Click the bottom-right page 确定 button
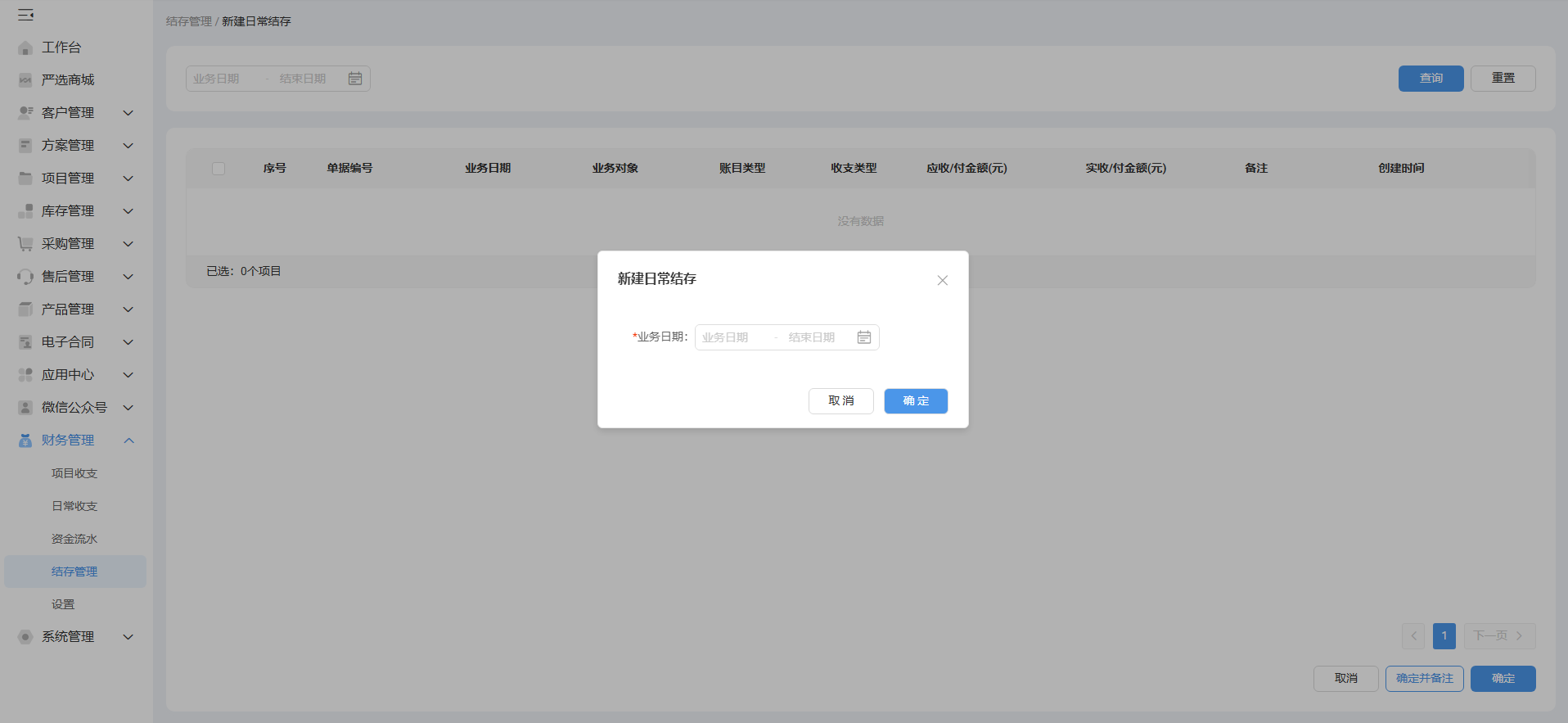Screen dimensions: 1568x723 [x=1503, y=679]
